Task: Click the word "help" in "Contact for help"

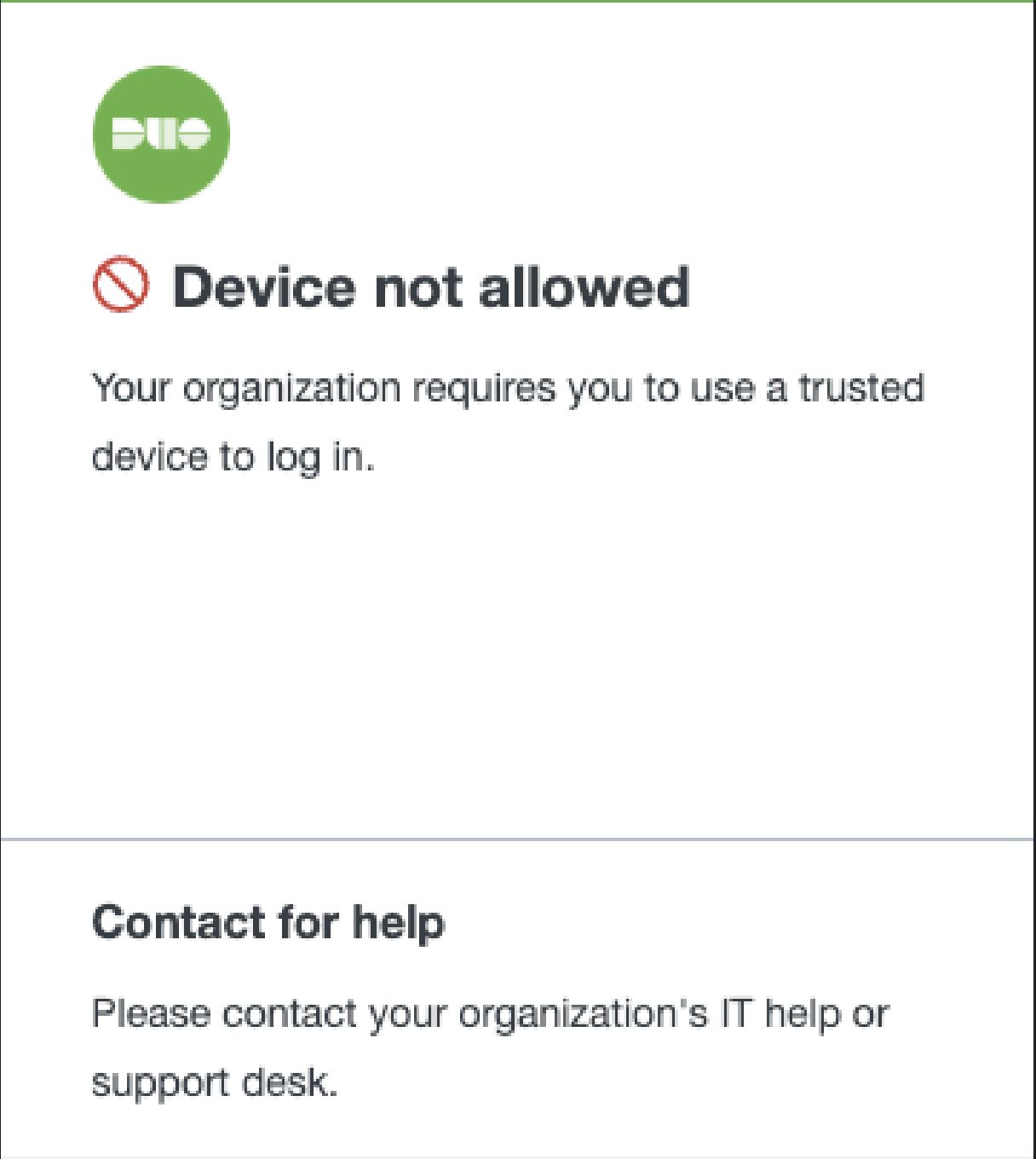Action: click(x=399, y=925)
